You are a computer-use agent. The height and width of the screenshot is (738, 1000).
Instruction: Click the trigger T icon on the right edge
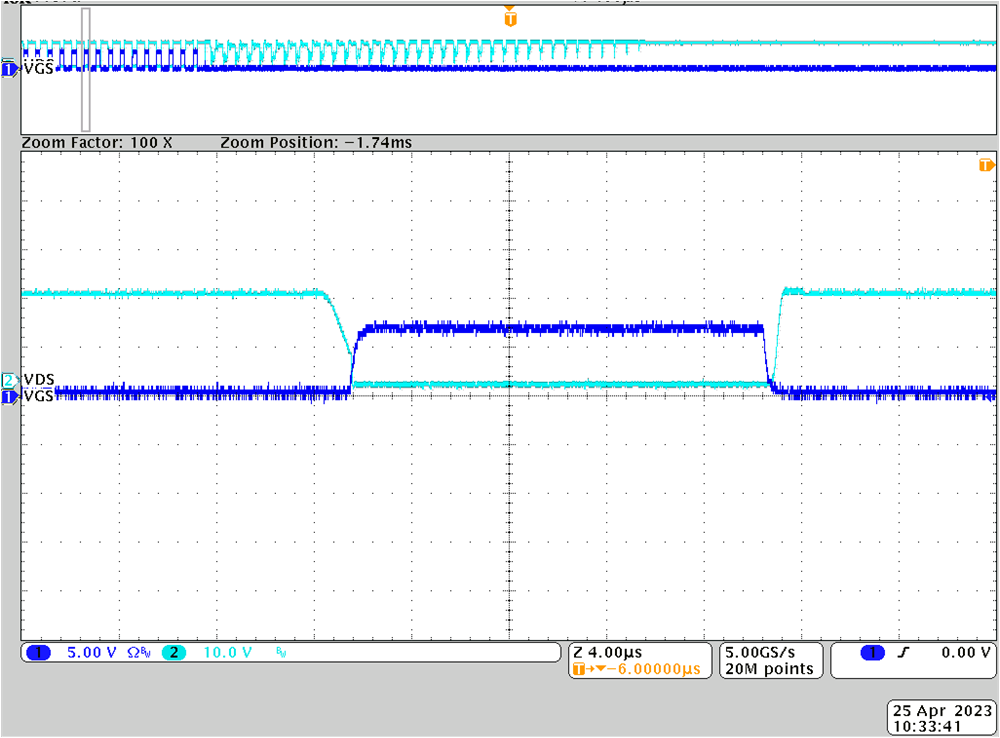pos(986,163)
